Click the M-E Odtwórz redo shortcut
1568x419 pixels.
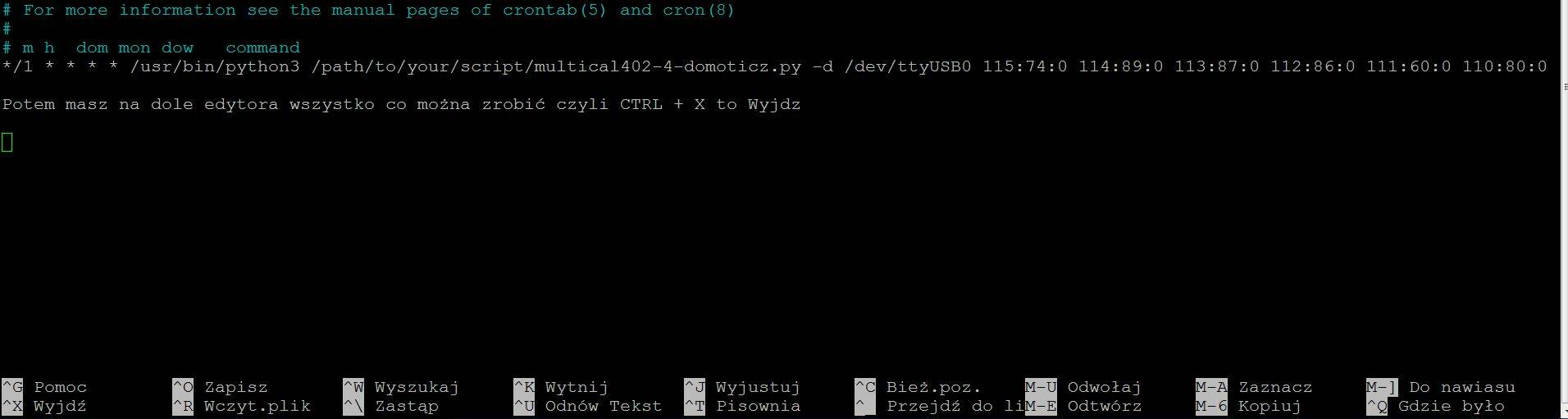click(x=1083, y=406)
